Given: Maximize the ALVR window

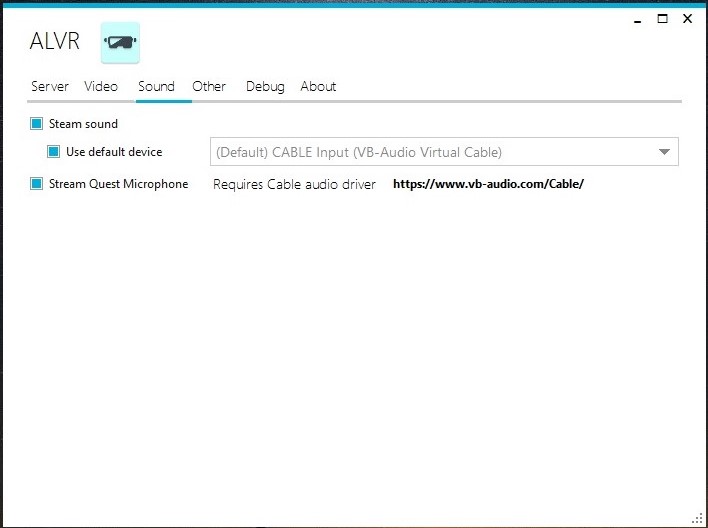Looking at the screenshot, I should 662,19.
